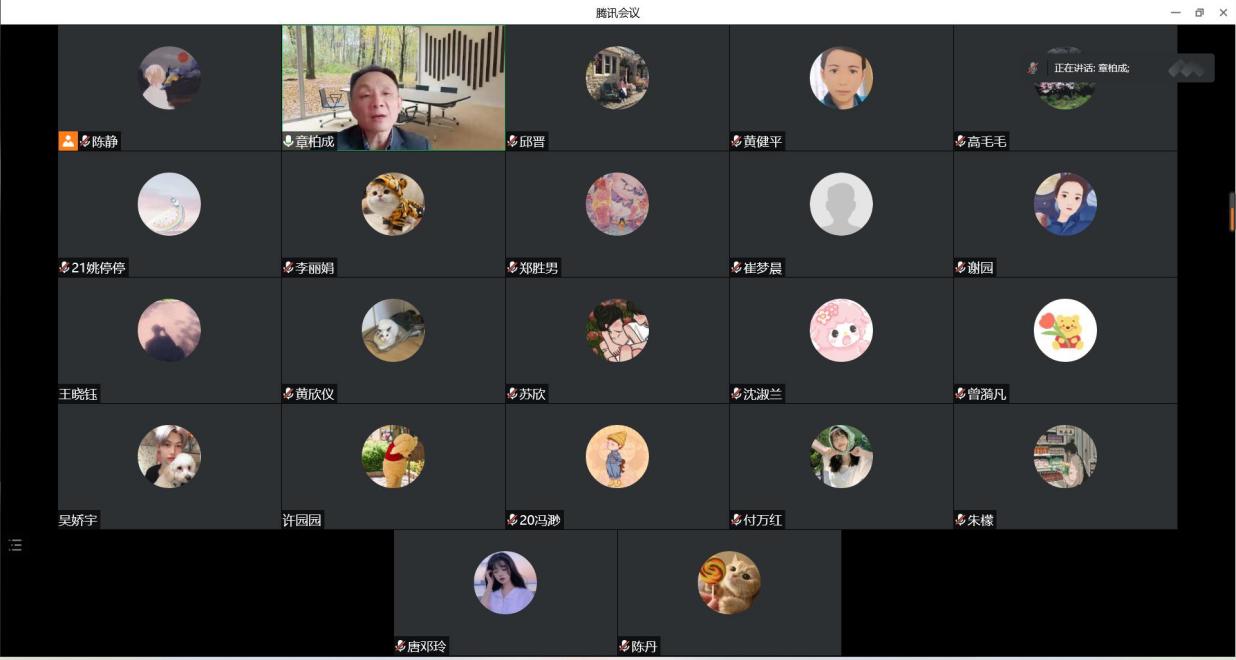Click the 吴娇宇 participant name
This screenshot has height=660, width=1236.
coord(78,520)
